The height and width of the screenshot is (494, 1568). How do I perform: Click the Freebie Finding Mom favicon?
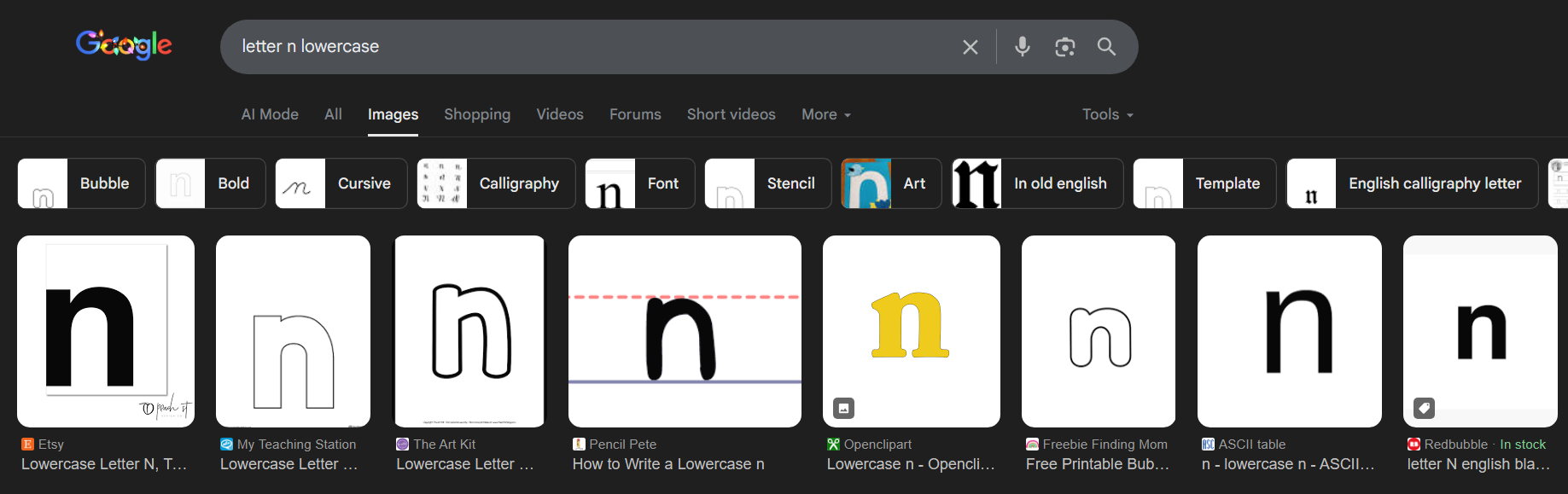1032,445
